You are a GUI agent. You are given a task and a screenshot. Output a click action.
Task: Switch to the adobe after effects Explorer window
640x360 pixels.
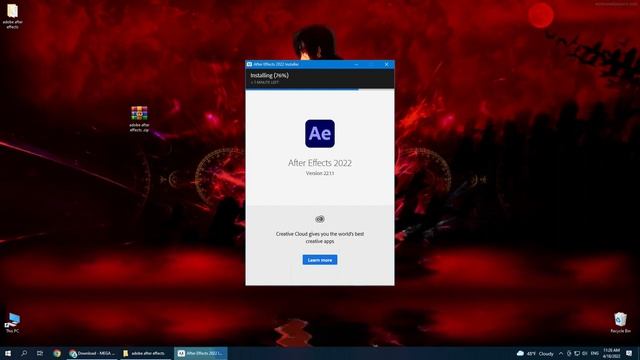coord(145,353)
